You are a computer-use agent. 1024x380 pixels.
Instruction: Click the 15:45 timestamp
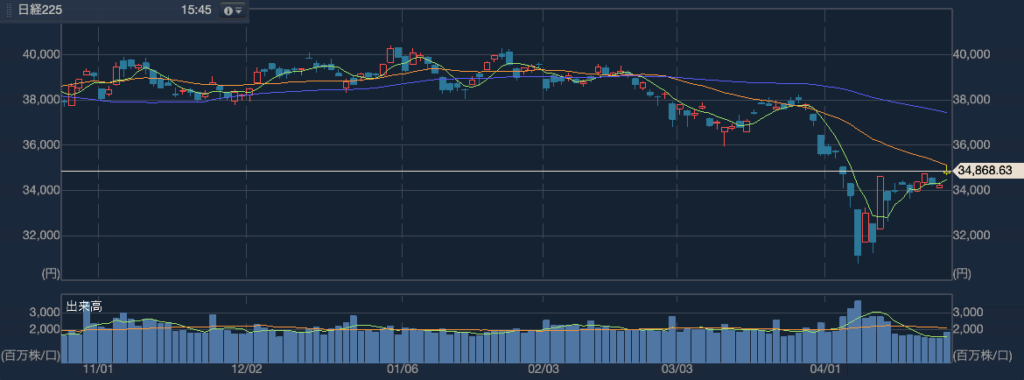tap(197, 11)
